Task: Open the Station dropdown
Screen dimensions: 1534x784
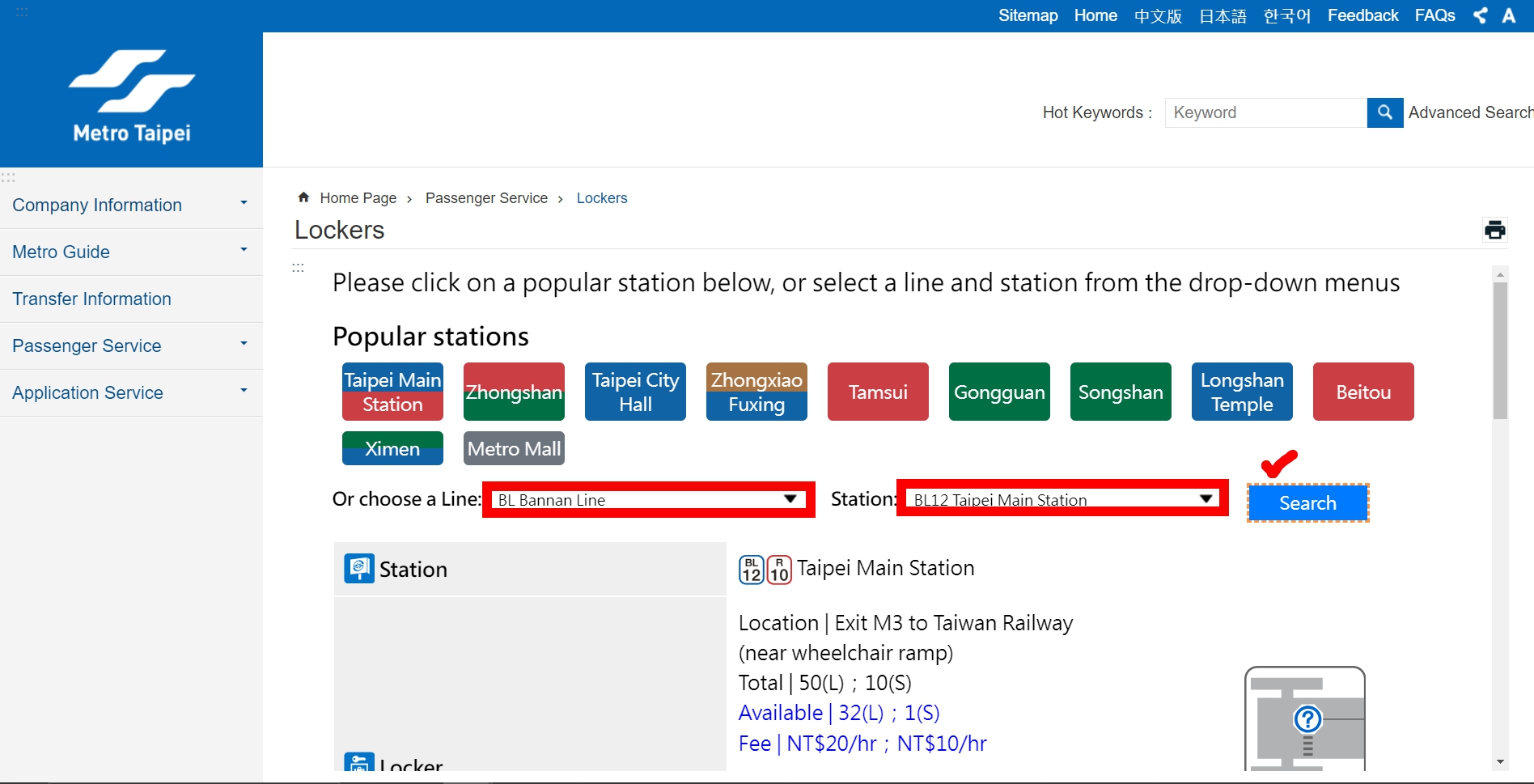Action: pyautogui.click(x=1062, y=499)
